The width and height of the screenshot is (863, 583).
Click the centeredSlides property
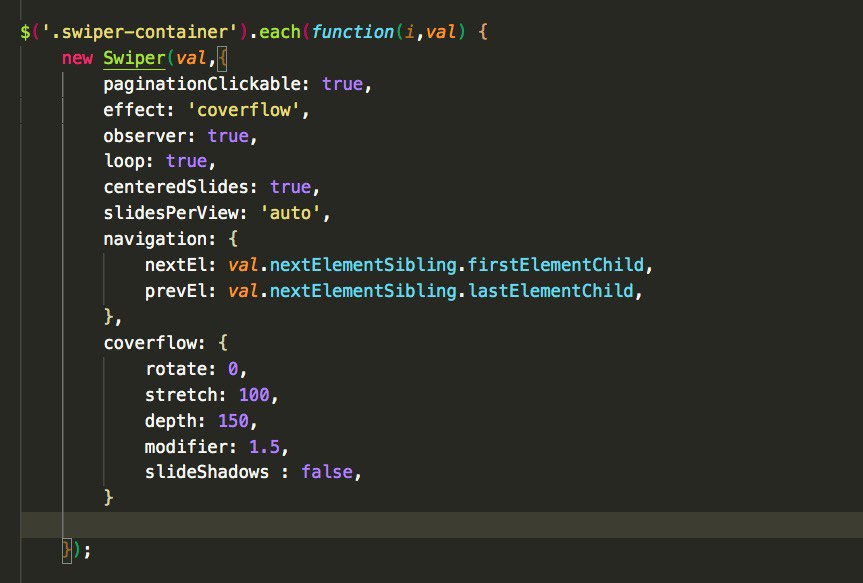[176, 187]
